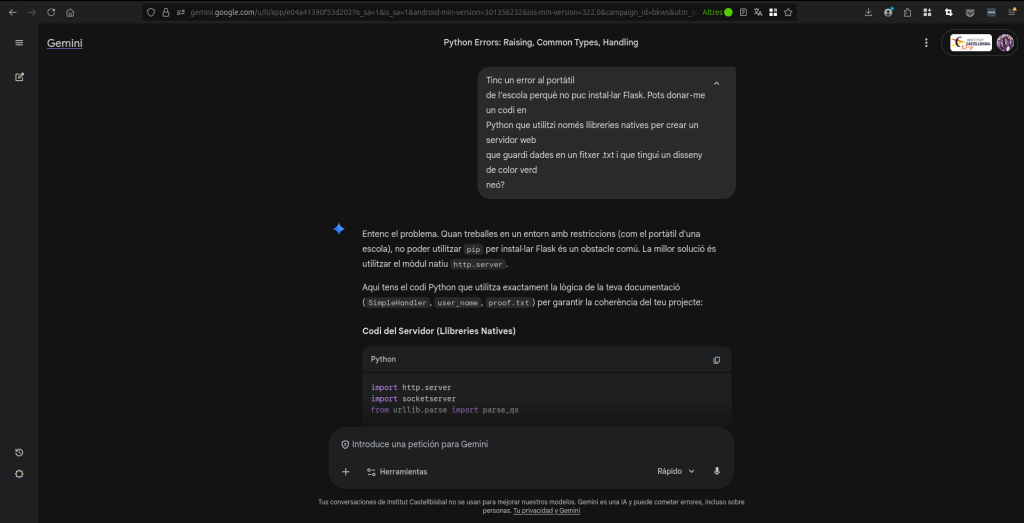Image resolution: width=1024 pixels, height=523 pixels.
Task: Open the browser application menu
Action: 1011,13
